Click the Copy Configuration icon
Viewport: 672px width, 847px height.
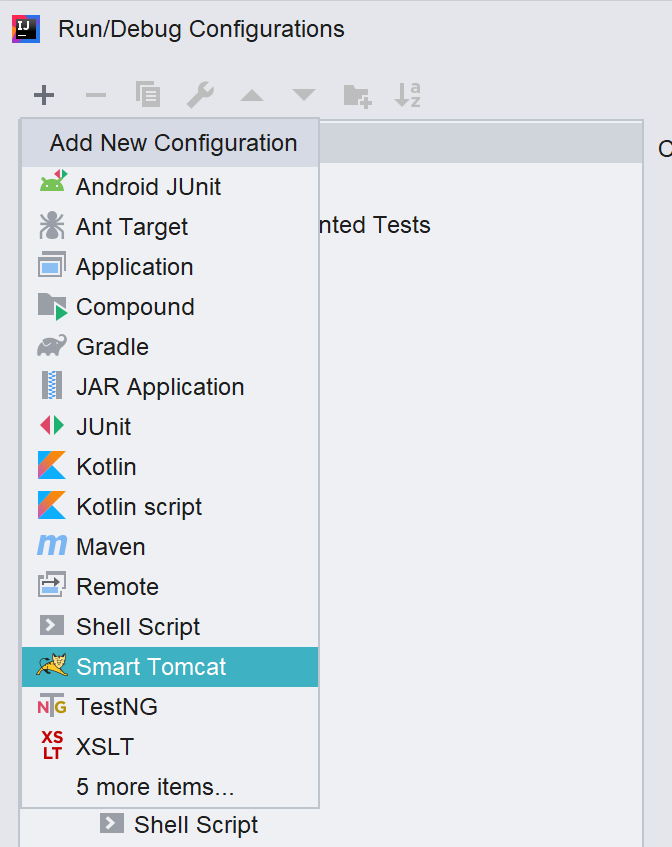click(147, 95)
